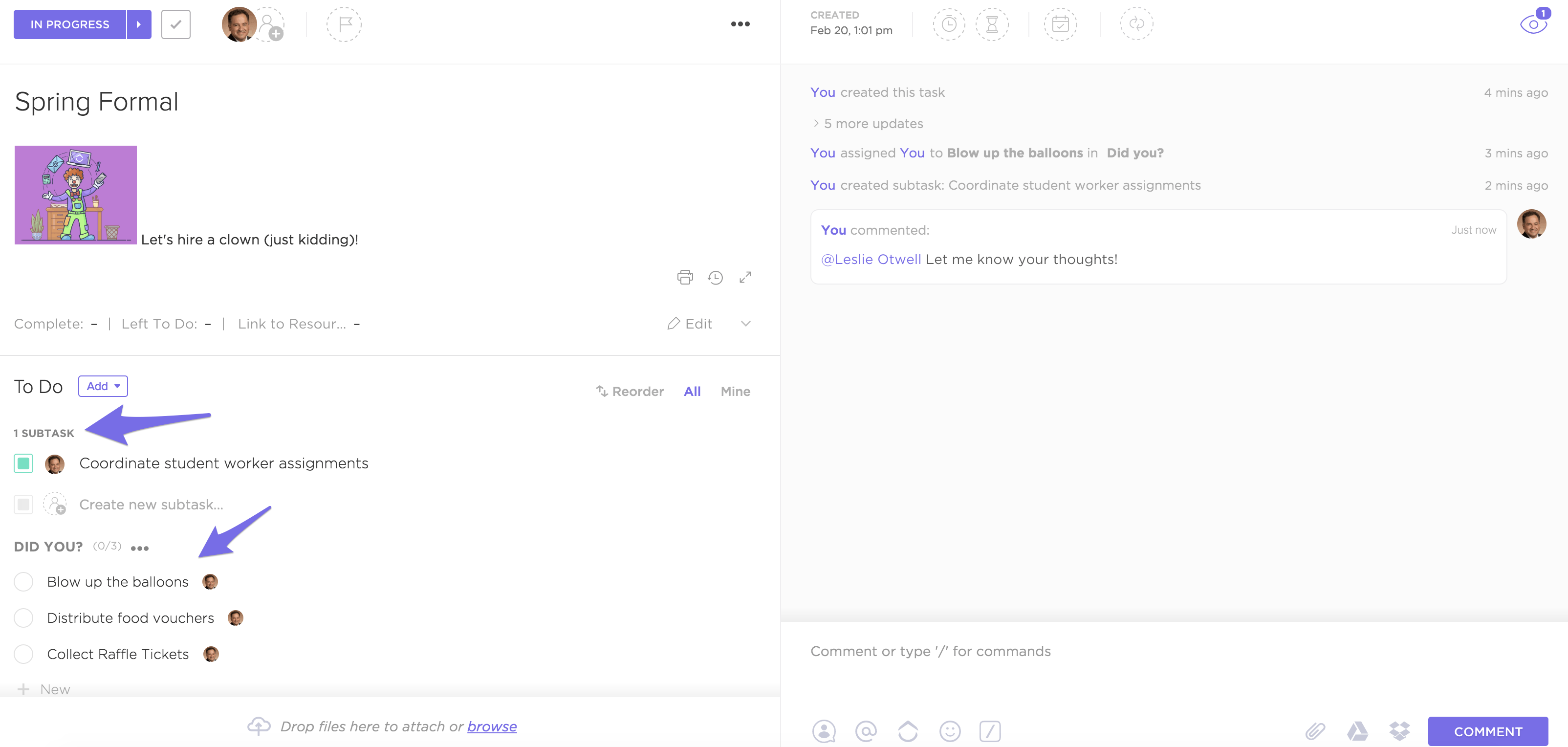Open dependencies link icon in header

coord(1136,24)
